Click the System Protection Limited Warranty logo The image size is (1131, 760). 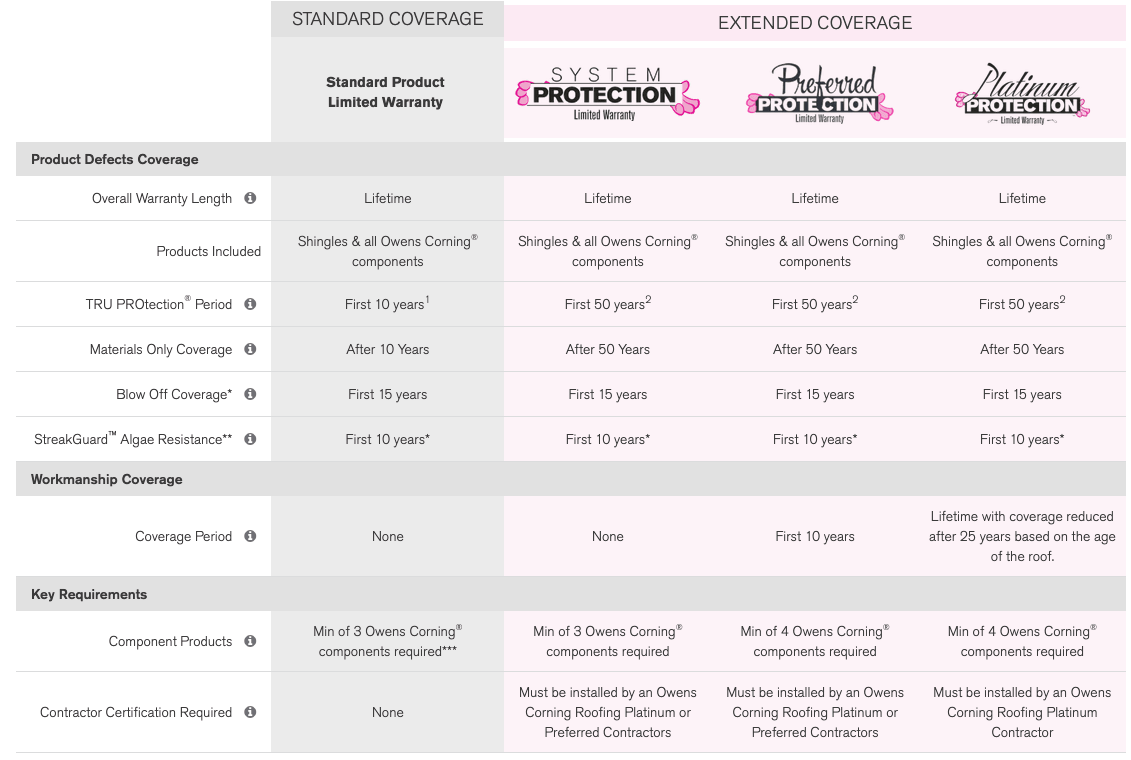[607, 94]
